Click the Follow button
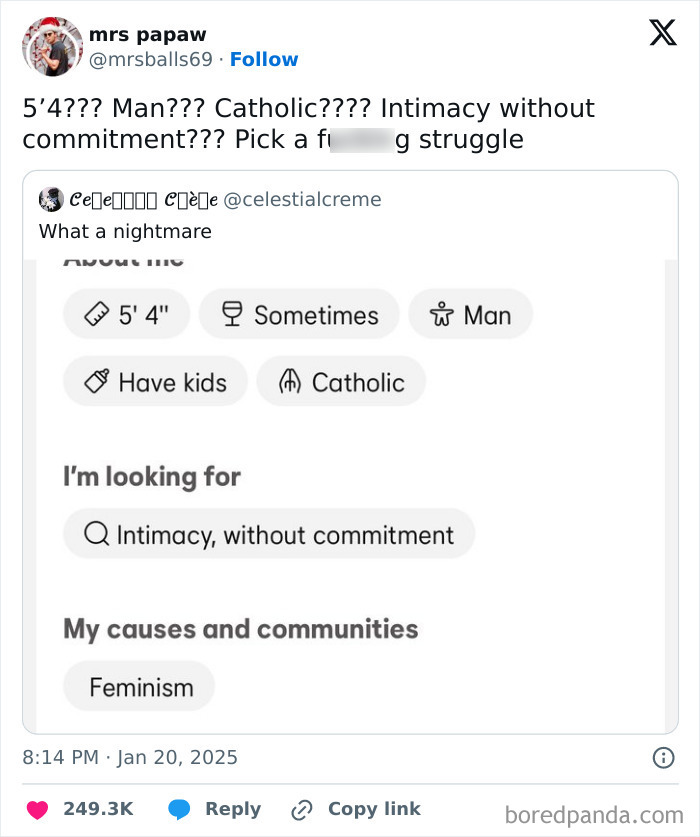This screenshot has height=837, width=700. [264, 60]
